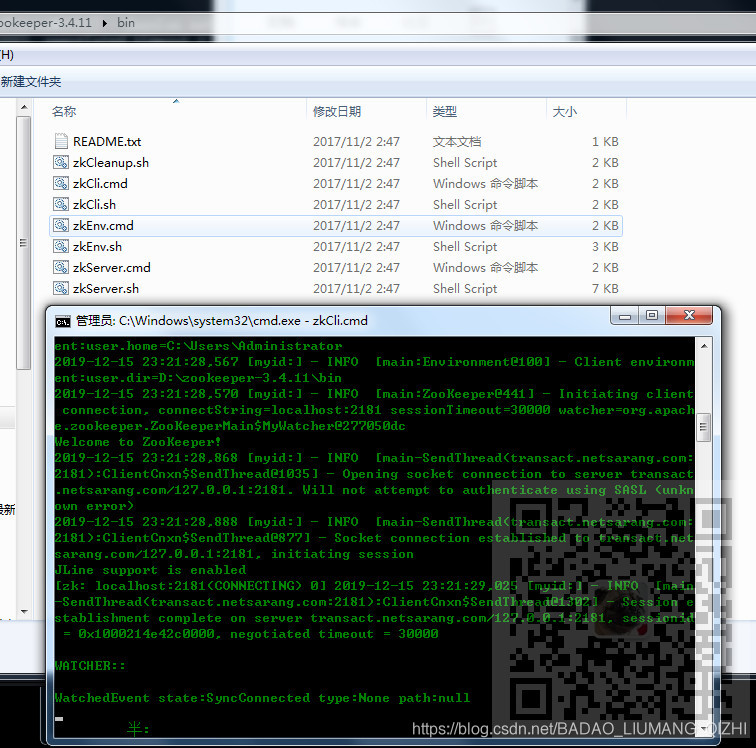Click README.txt type cell 文本文档
The height and width of the screenshot is (748, 756).
click(x=457, y=142)
